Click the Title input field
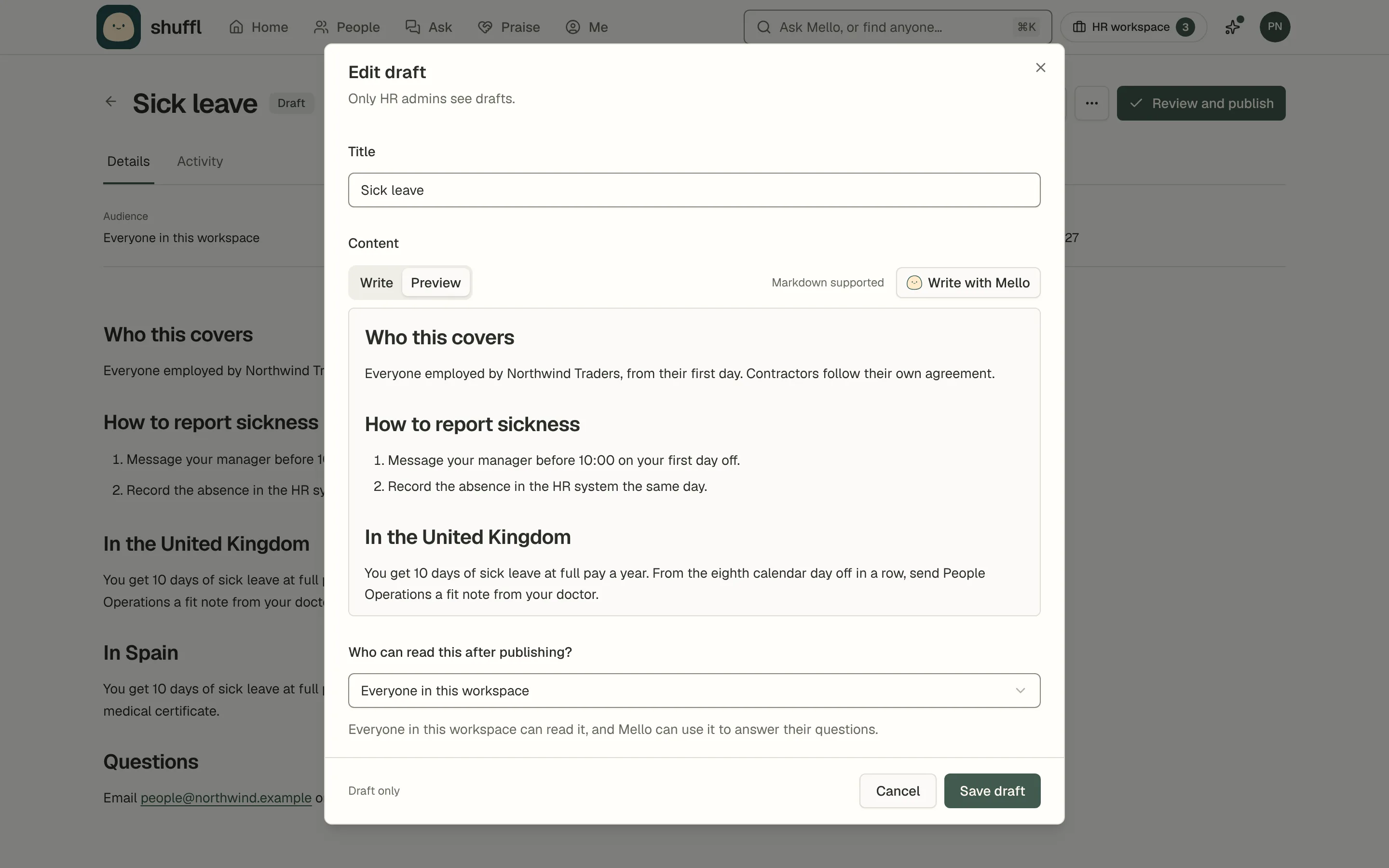Image resolution: width=1389 pixels, height=868 pixels. (694, 190)
